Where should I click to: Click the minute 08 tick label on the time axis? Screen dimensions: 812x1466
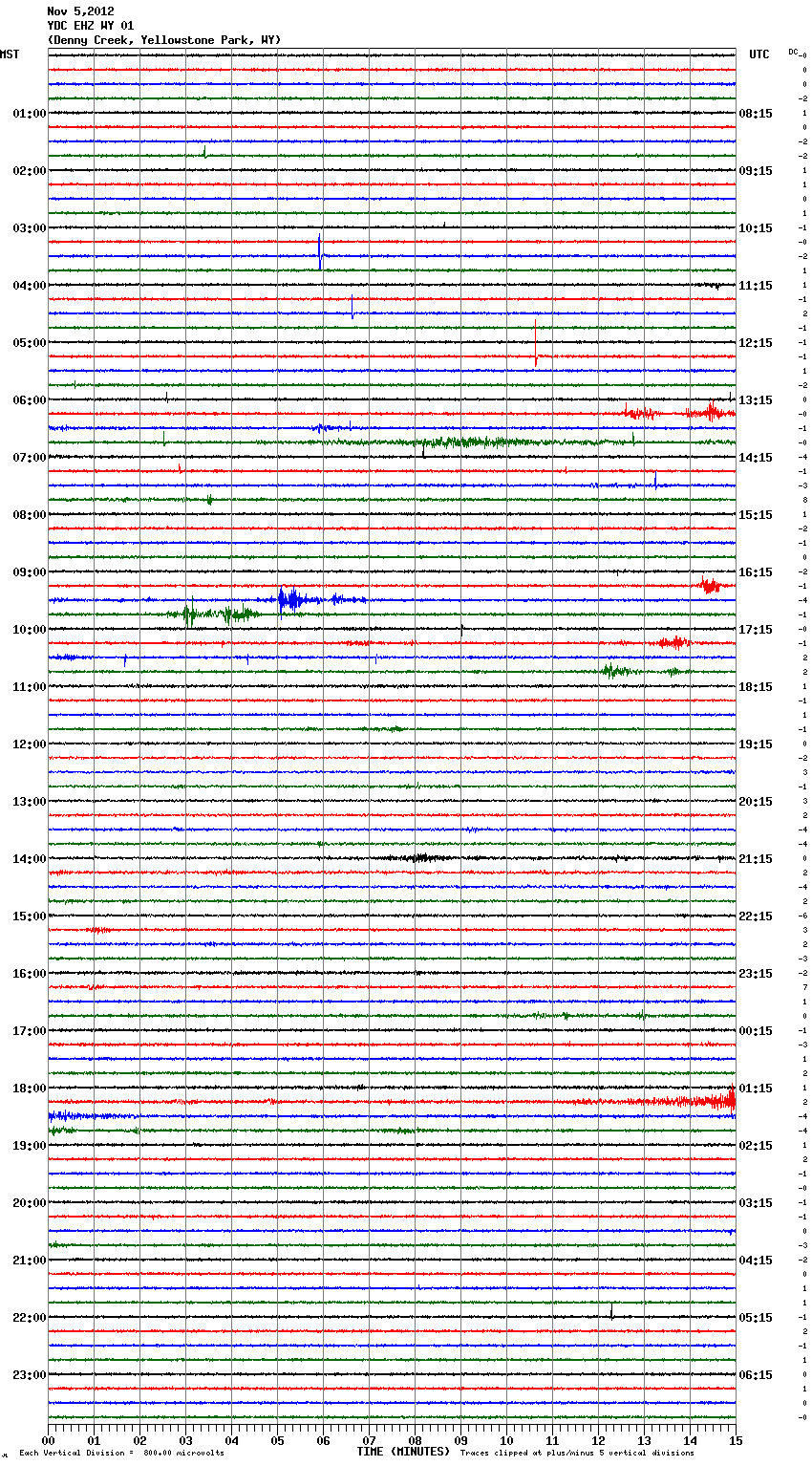click(x=415, y=1440)
